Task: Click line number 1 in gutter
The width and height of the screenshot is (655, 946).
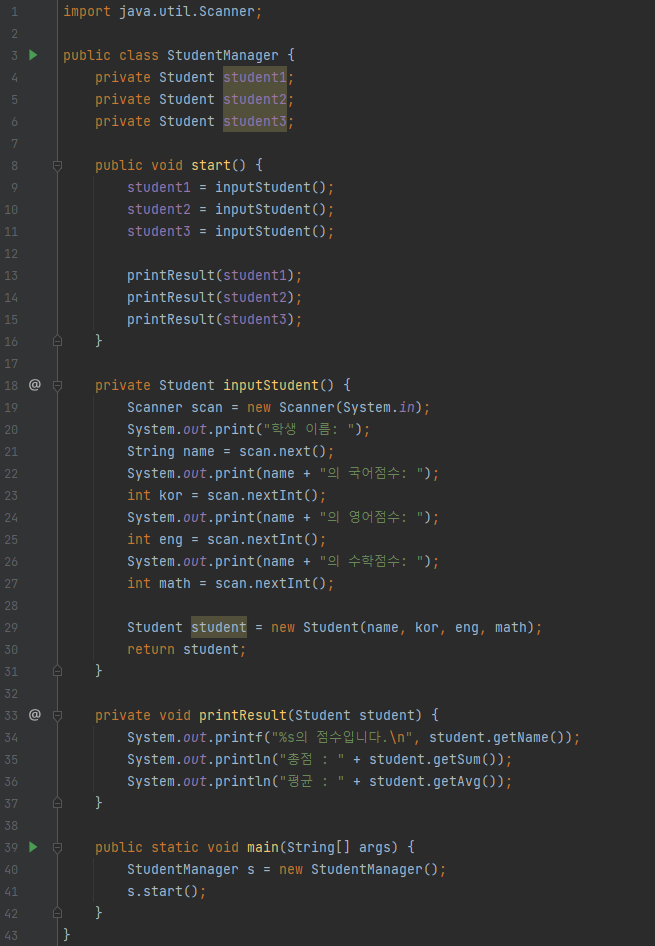Action: click(14, 11)
